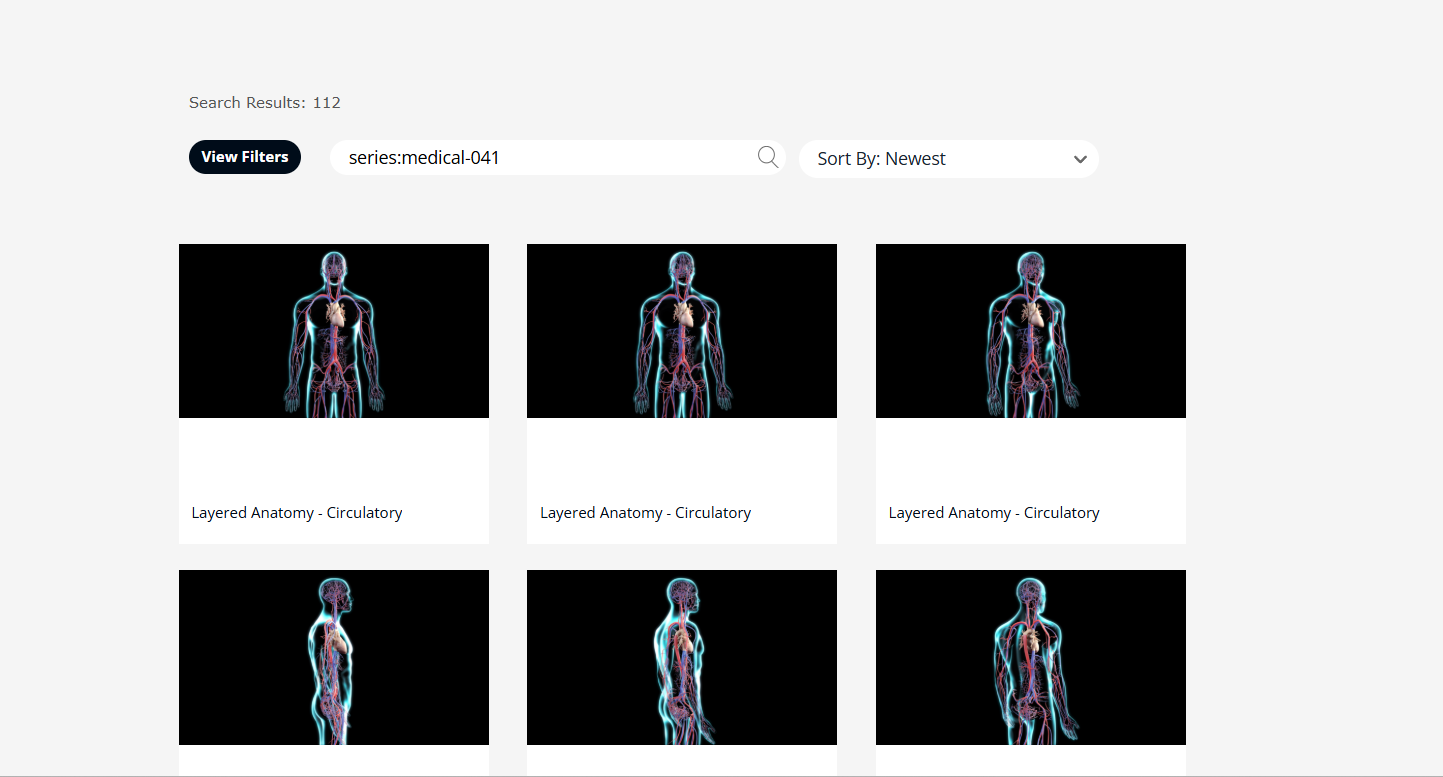Open the bottom-left side-profile anatomy thumbnail
The image size is (1443, 777).
(333, 657)
